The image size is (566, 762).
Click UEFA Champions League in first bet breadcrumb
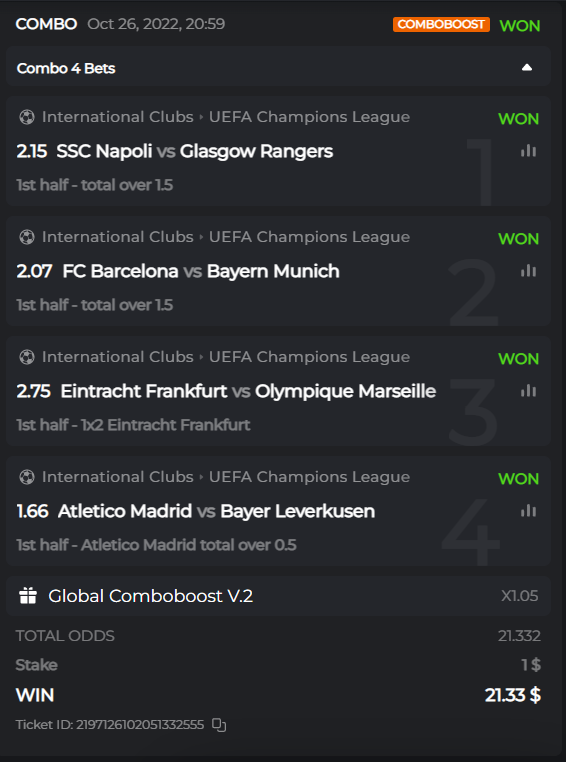(x=309, y=117)
